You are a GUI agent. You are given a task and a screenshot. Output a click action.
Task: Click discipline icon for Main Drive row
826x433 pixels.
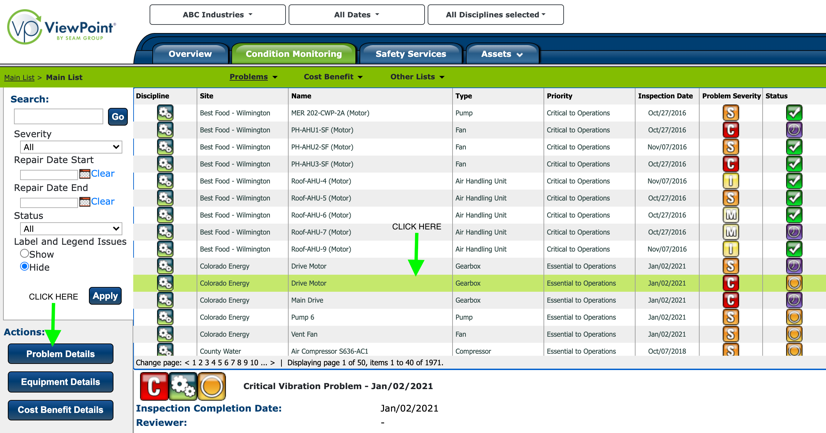(x=165, y=300)
